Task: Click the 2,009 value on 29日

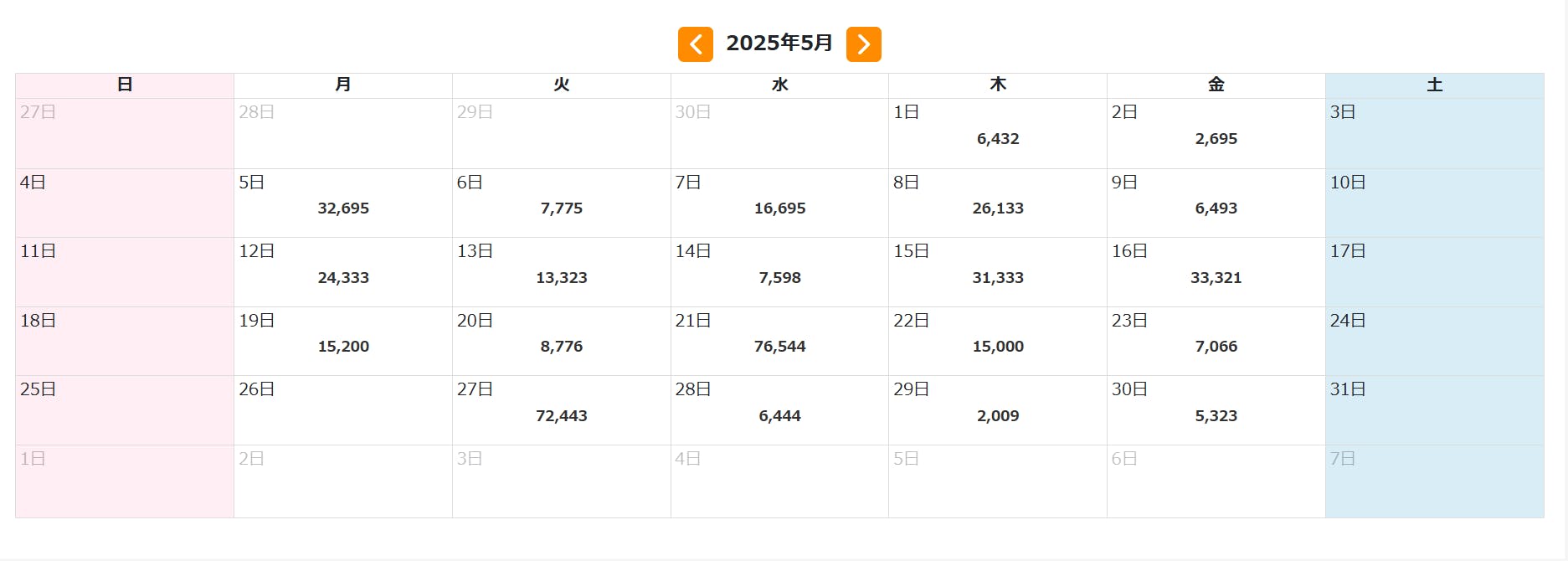Action: click(x=997, y=416)
